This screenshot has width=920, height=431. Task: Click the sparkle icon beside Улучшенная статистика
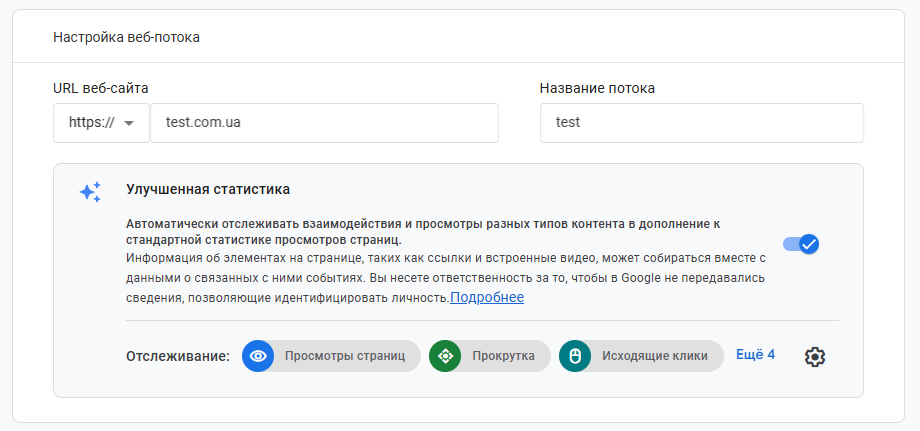coord(90,192)
